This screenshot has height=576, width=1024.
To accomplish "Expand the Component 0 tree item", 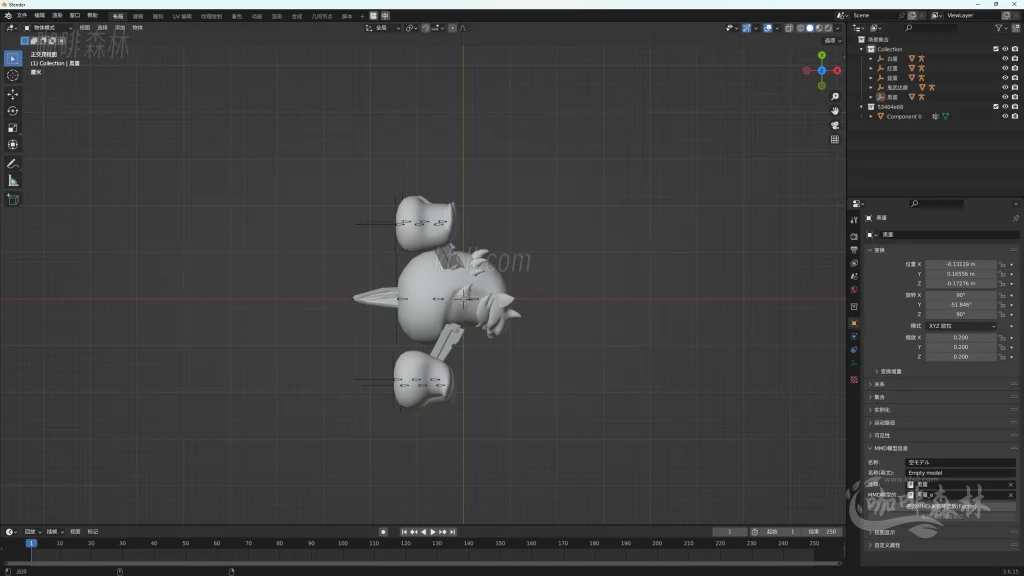I will [871, 117].
